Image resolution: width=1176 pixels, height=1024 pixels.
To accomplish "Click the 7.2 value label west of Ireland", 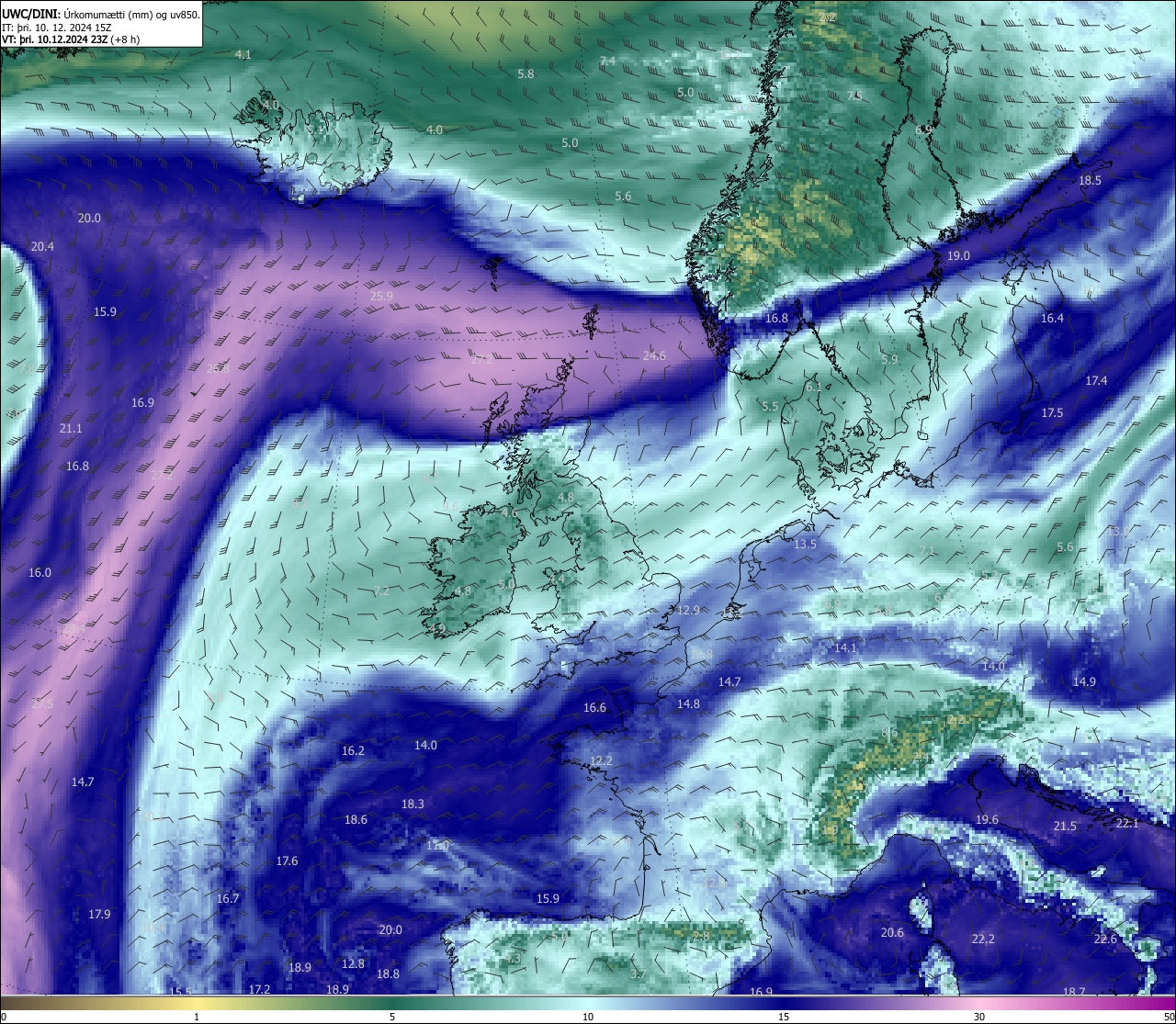I will (x=381, y=591).
